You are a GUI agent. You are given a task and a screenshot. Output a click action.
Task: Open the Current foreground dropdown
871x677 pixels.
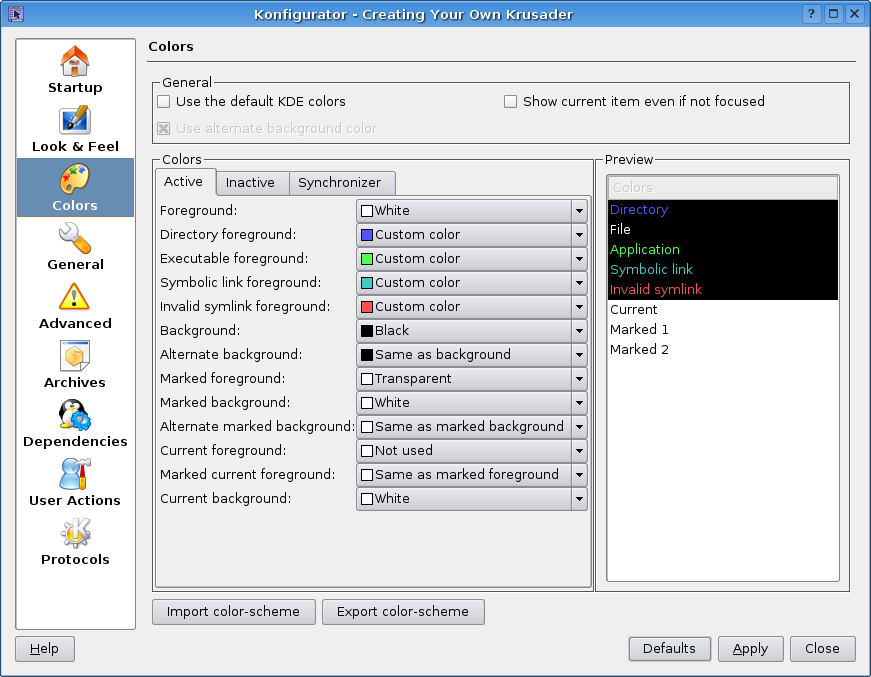click(x=472, y=450)
